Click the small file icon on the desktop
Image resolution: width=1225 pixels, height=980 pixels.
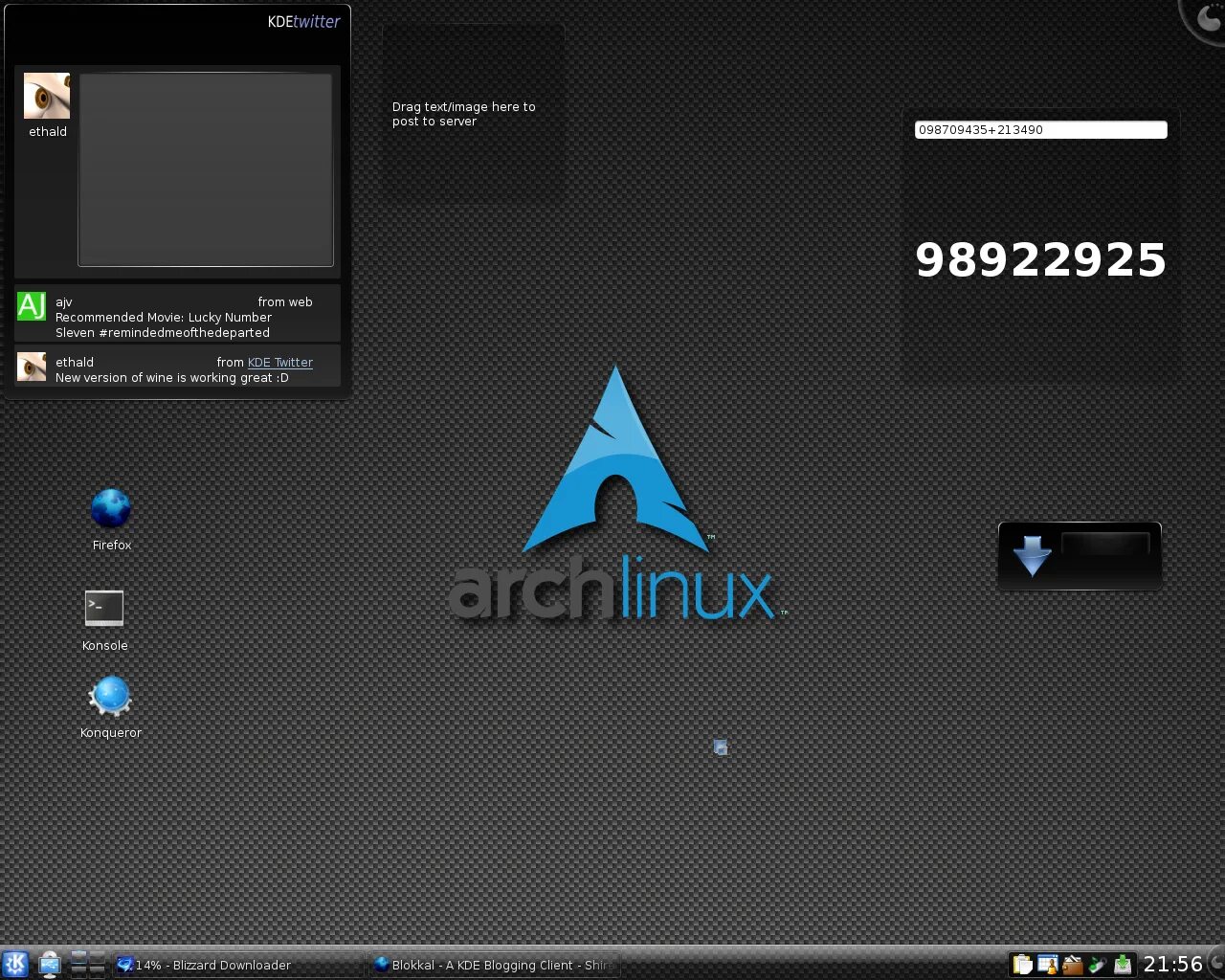coord(721,746)
